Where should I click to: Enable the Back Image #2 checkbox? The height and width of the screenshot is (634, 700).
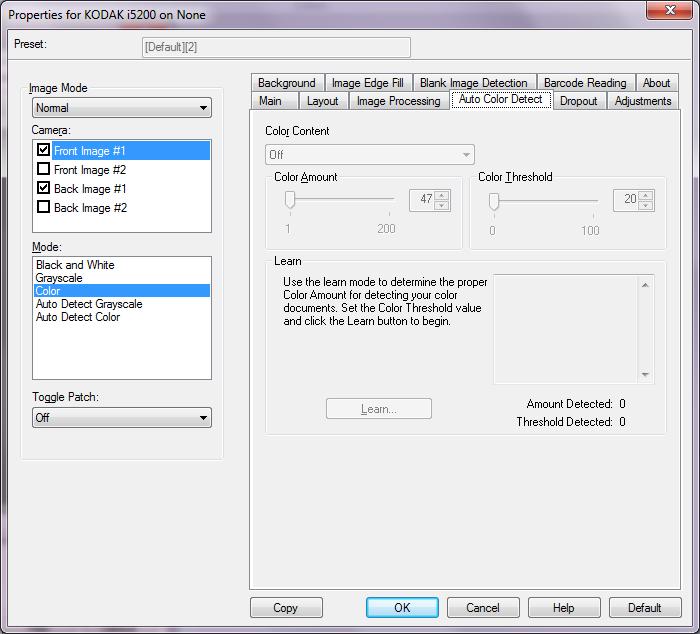(43, 207)
